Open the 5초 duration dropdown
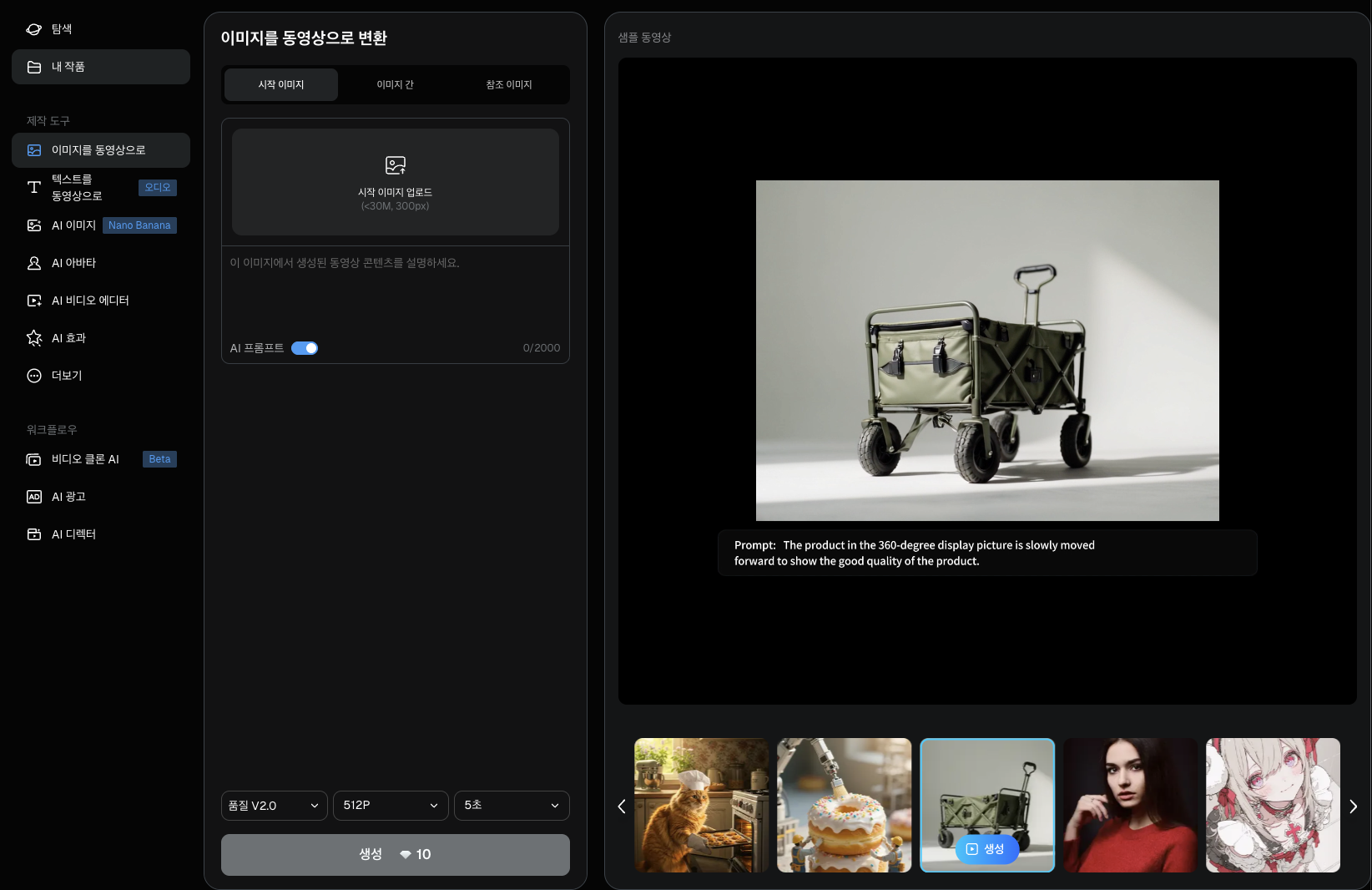 coord(512,806)
